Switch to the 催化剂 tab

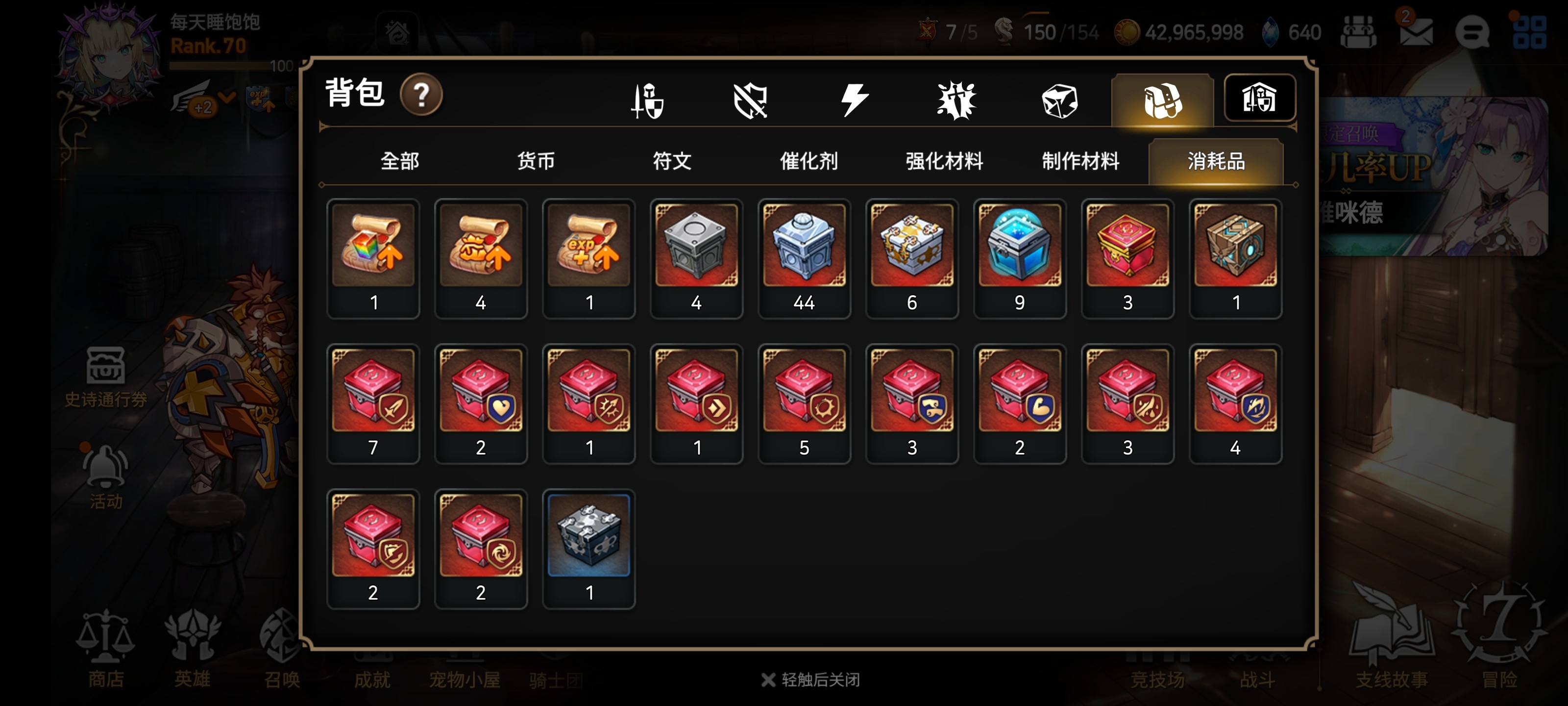tap(809, 161)
